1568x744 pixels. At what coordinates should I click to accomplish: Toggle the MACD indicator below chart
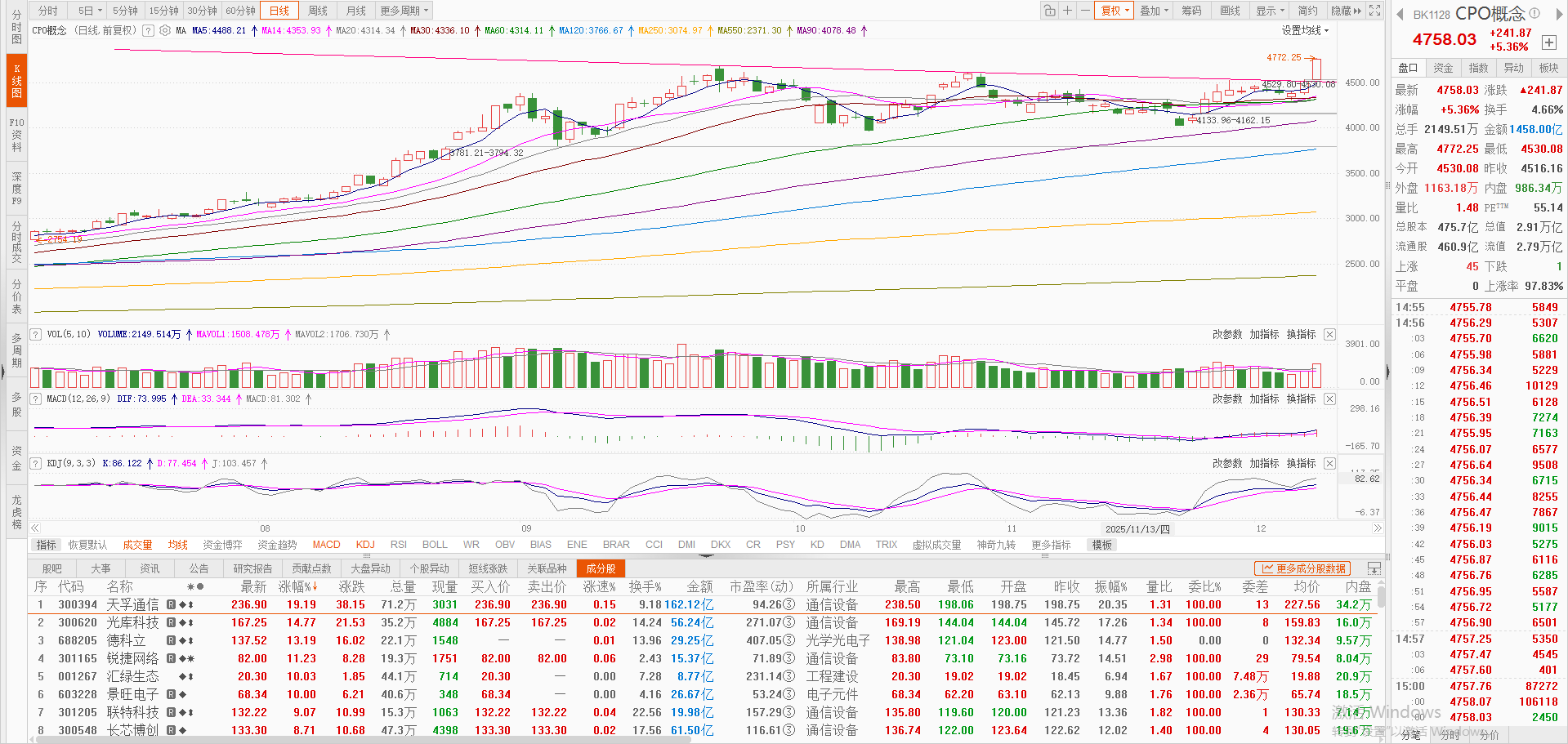pos(326,545)
